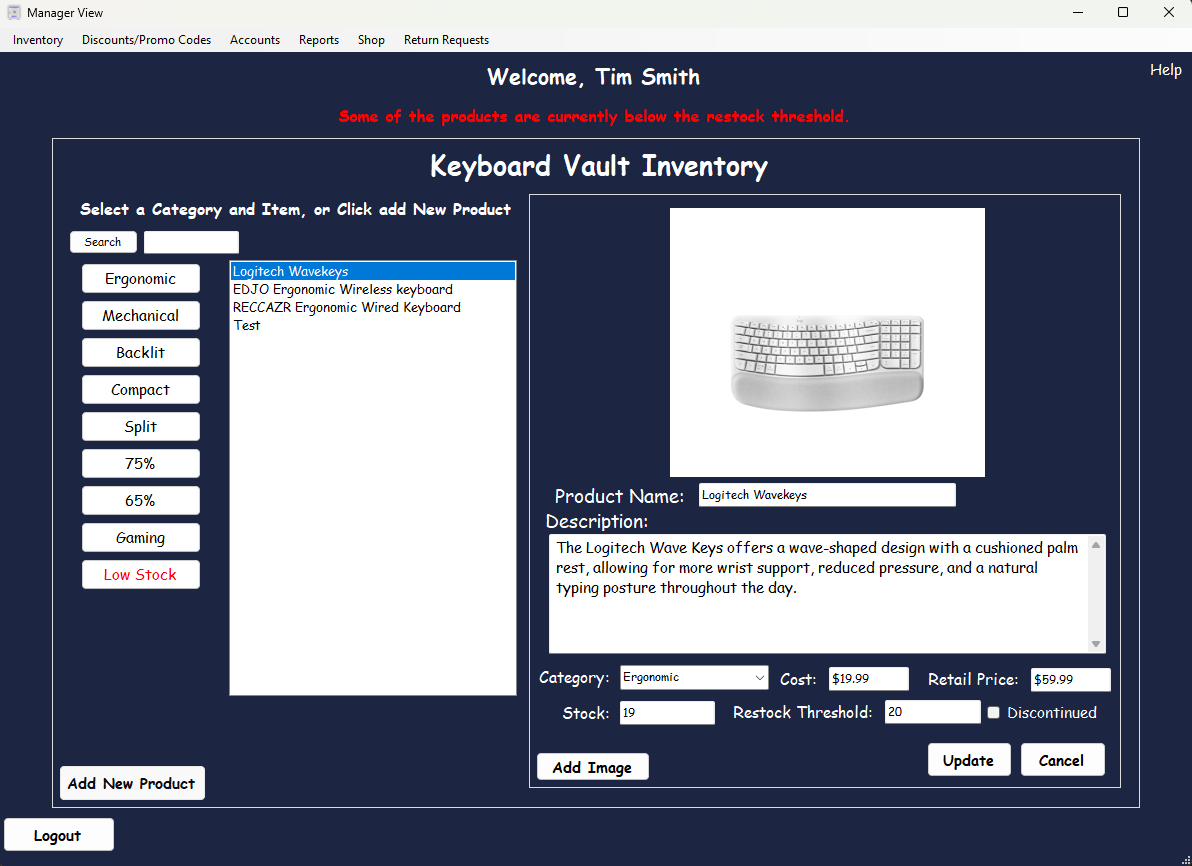Click the Update button
Image resolution: width=1192 pixels, height=866 pixels.
tap(968, 760)
